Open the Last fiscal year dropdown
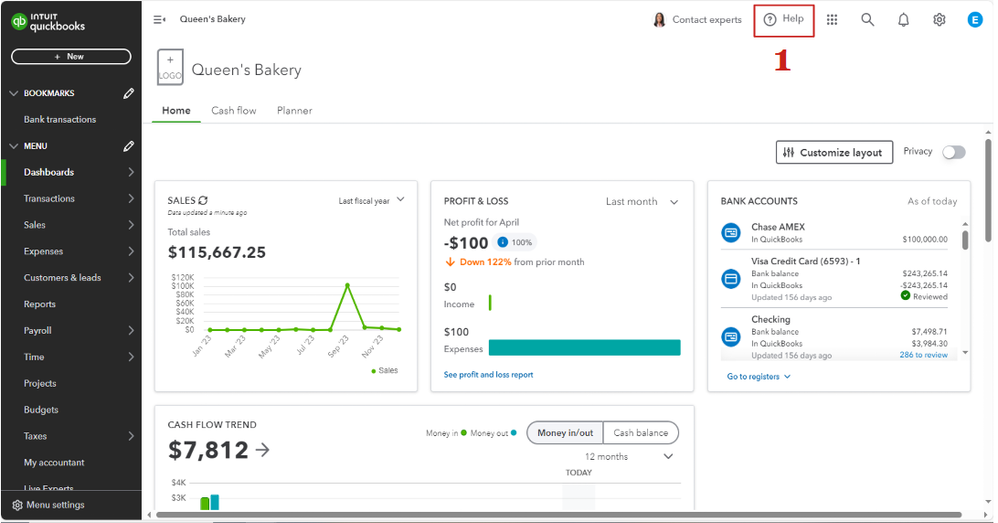Viewport: 998px width, 523px height. (x=371, y=201)
